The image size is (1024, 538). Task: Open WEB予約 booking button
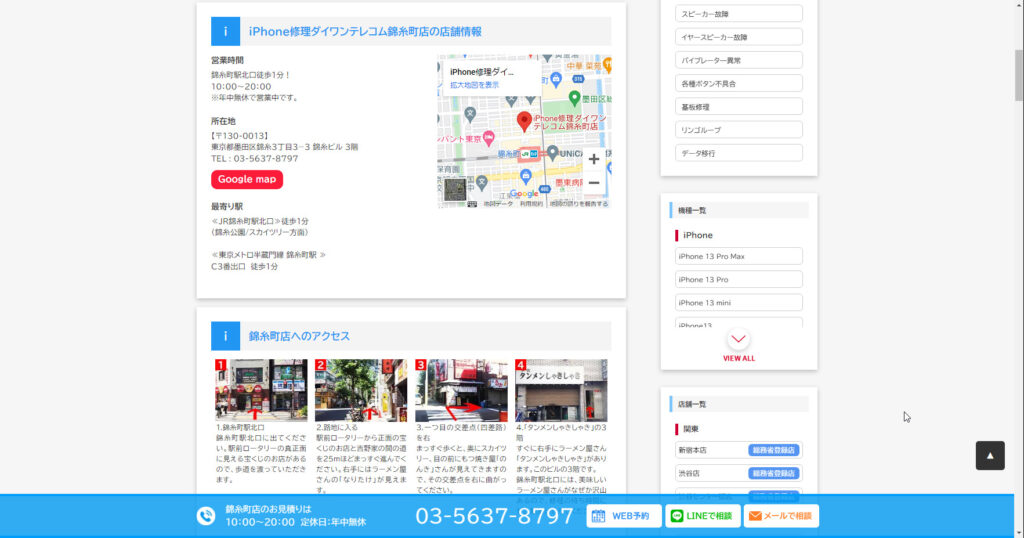[x=624, y=516]
